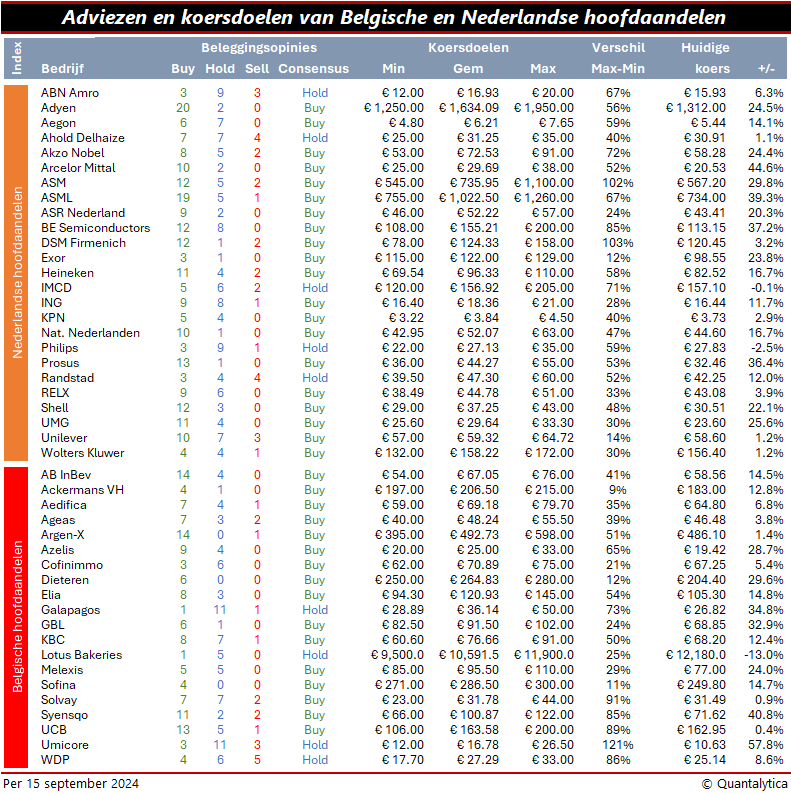Click the Index vertical header label
This screenshot has width=791, height=793.
17,58
